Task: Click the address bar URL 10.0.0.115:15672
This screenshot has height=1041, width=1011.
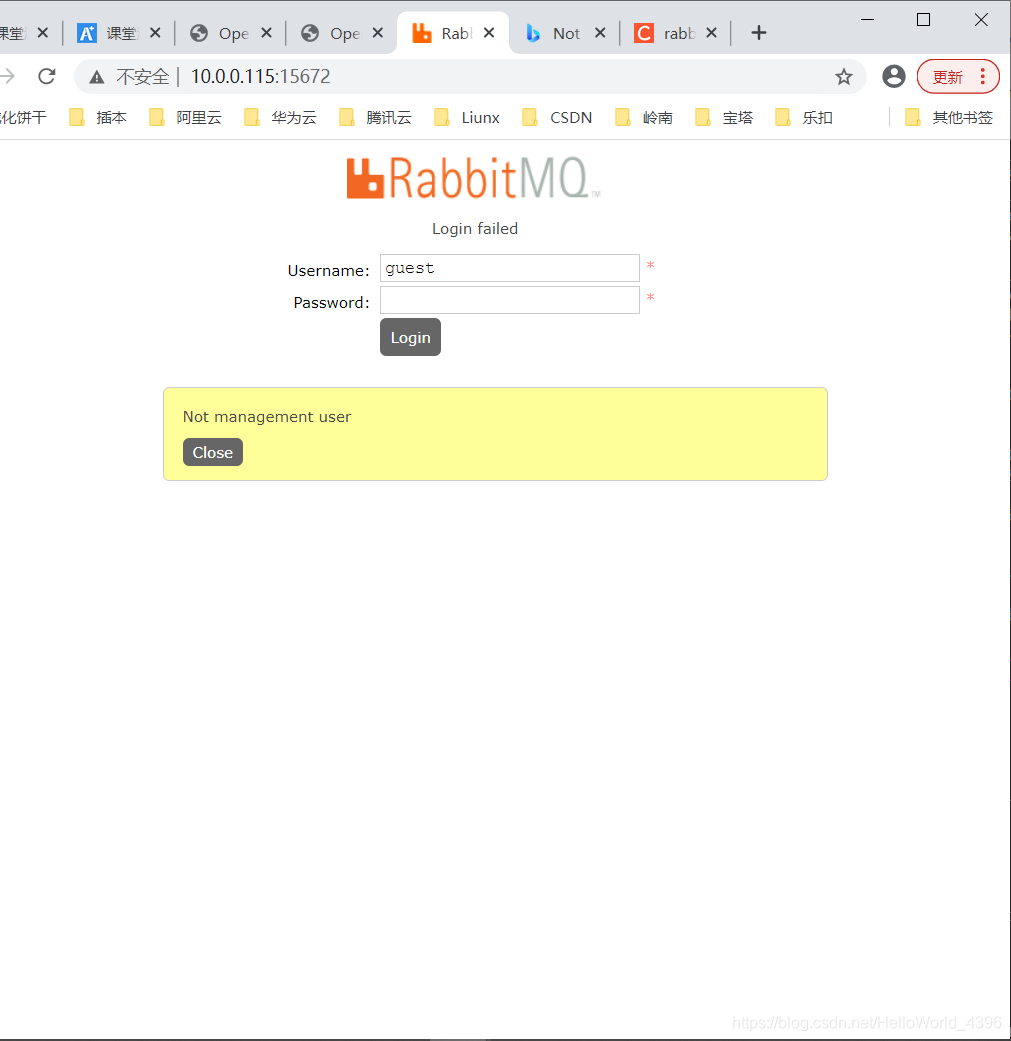Action: pos(260,76)
